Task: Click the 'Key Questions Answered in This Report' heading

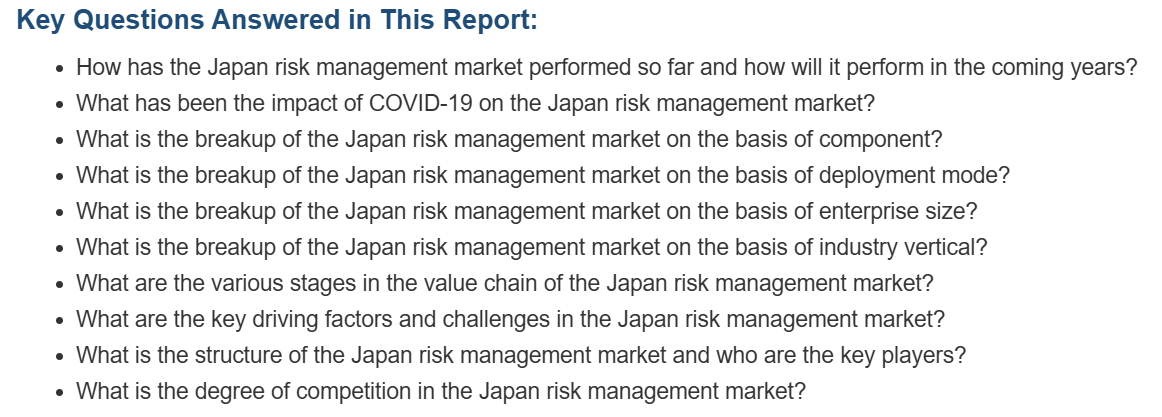Action: tap(276, 20)
